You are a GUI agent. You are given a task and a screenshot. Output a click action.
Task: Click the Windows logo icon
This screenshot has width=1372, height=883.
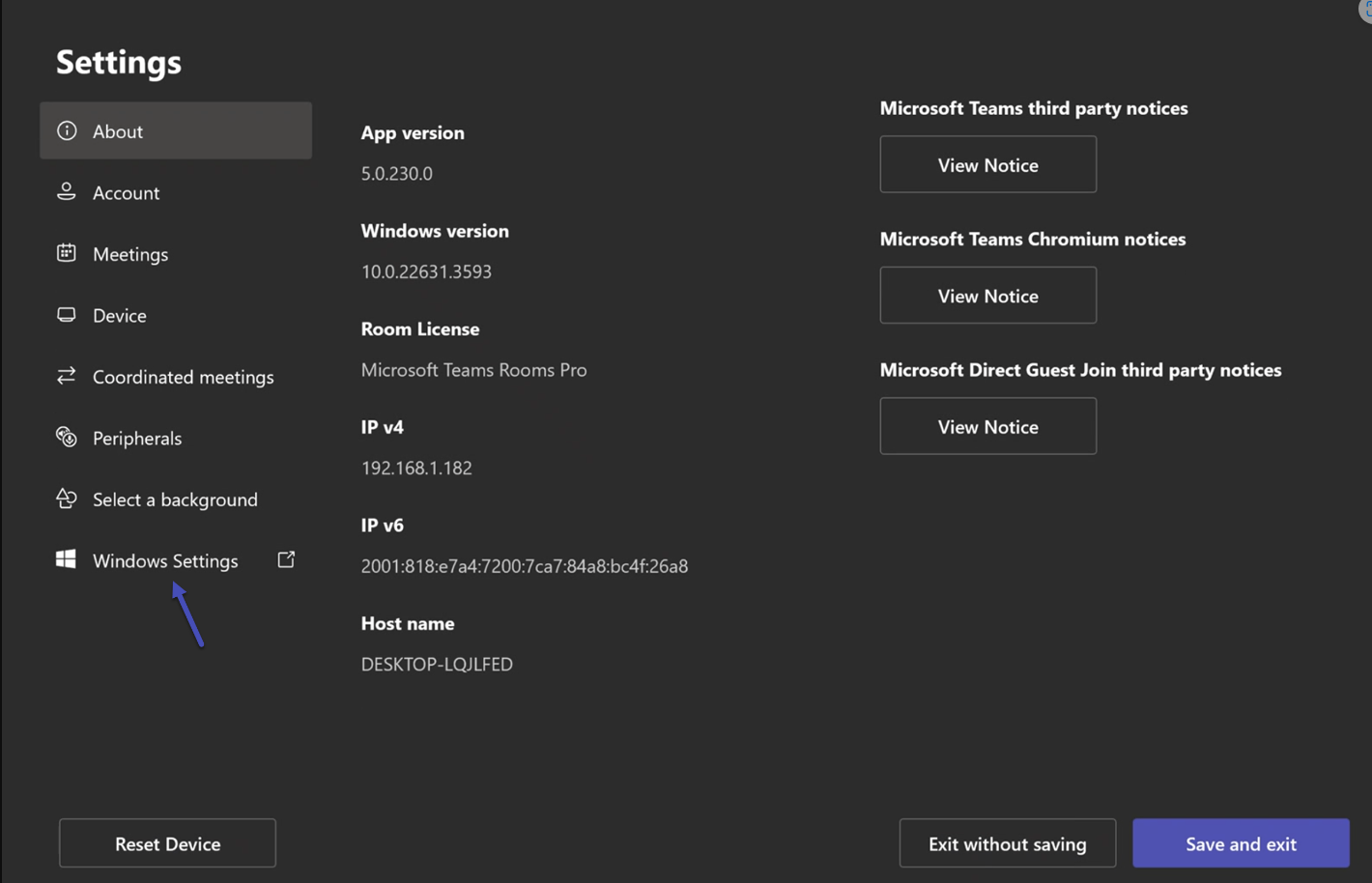[x=66, y=559]
